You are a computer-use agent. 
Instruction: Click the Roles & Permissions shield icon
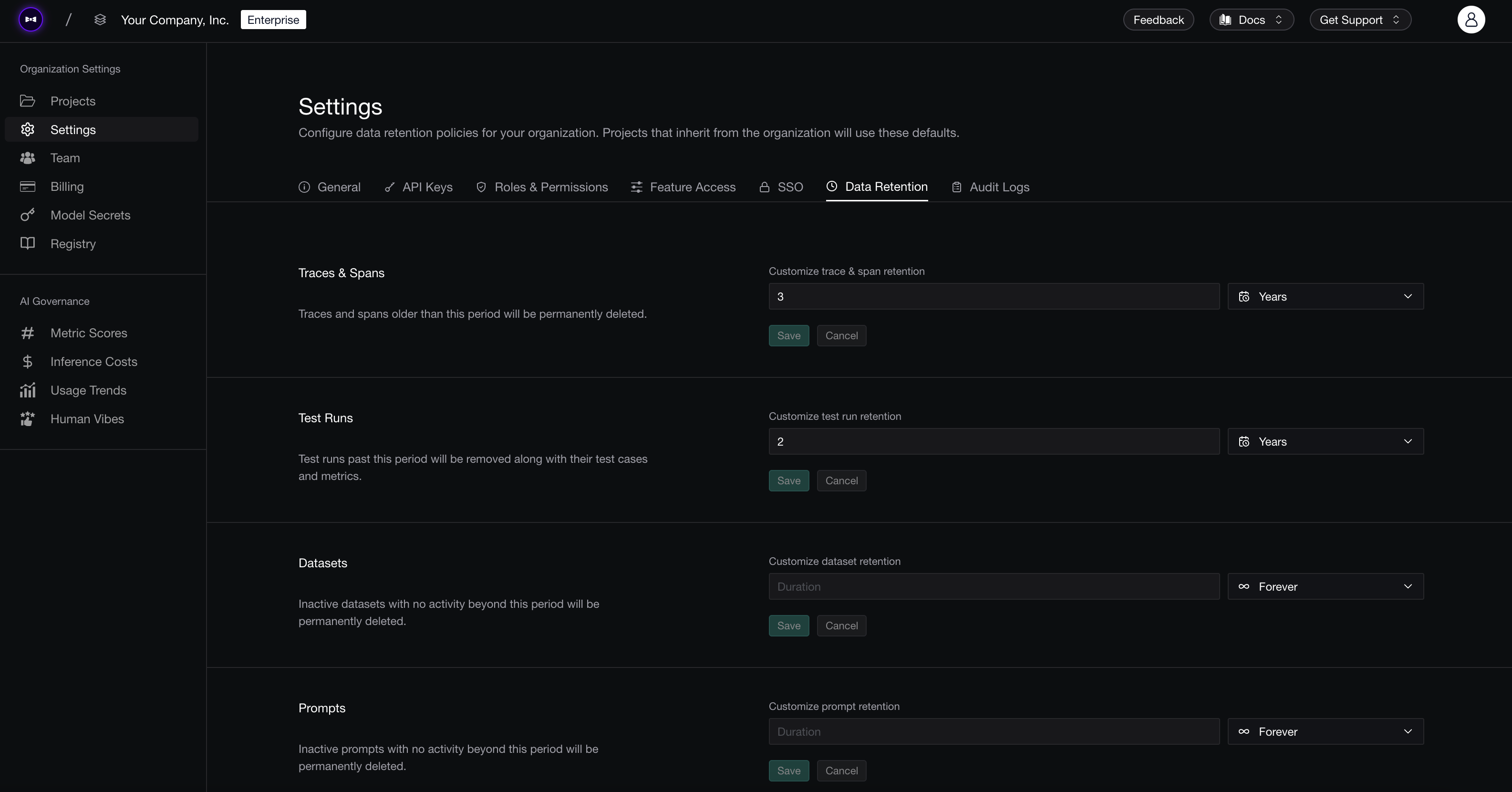(x=481, y=187)
